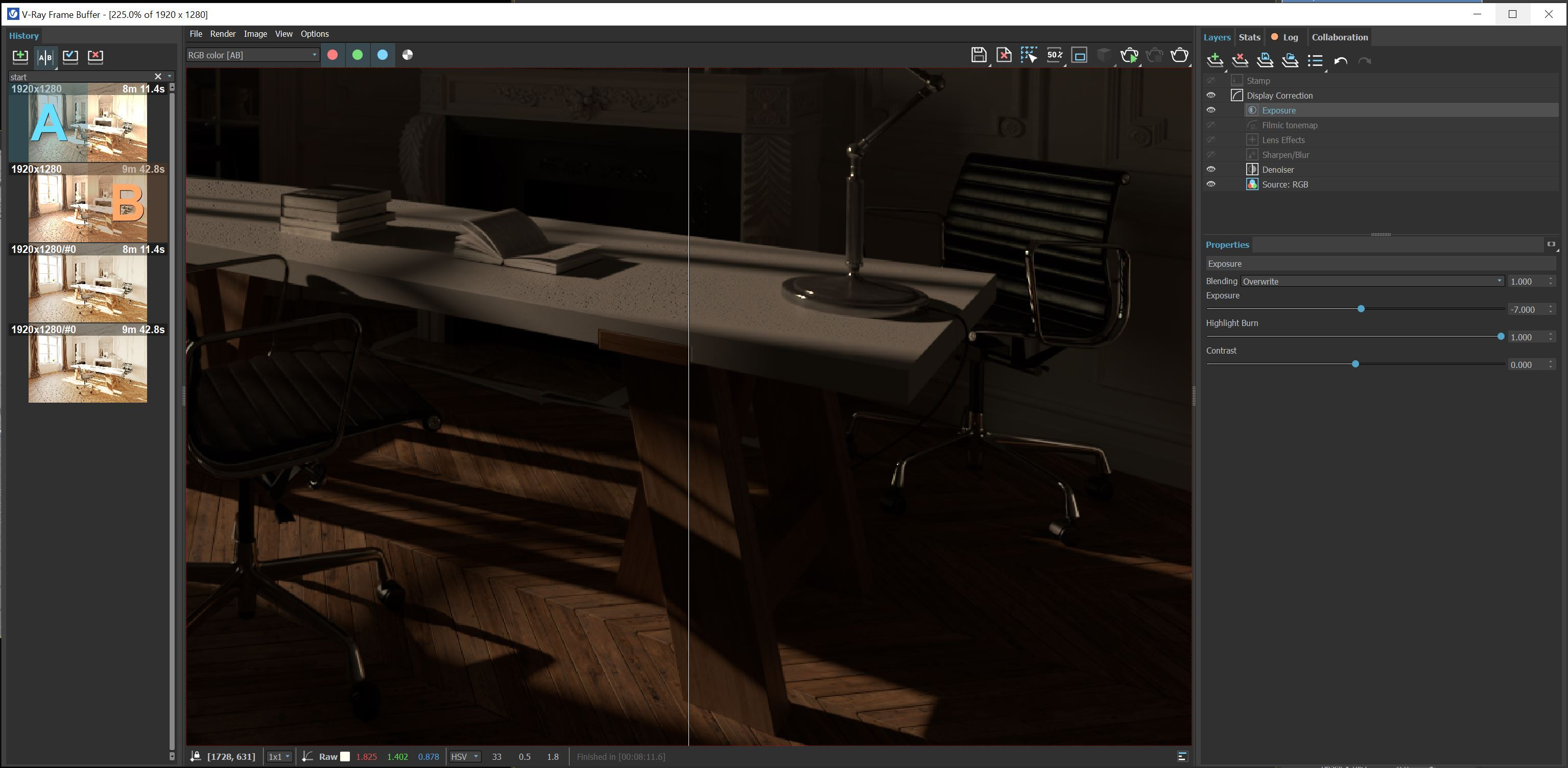Toggle blue channel view
Screen dimensions: 1568x768
click(x=382, y=55)
